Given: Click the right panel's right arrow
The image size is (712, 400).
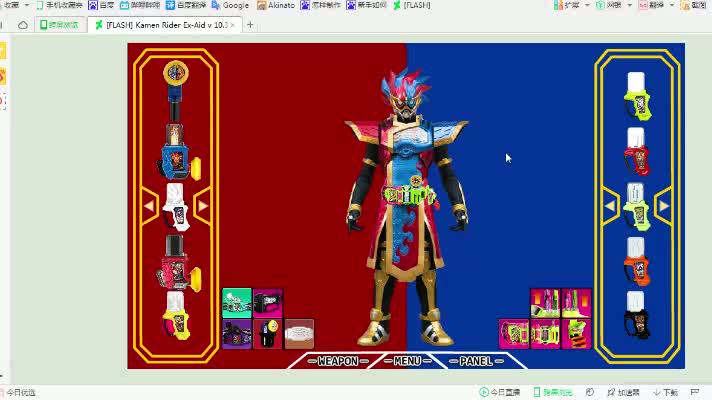Looking at the screenshot, I should [664, 206].
